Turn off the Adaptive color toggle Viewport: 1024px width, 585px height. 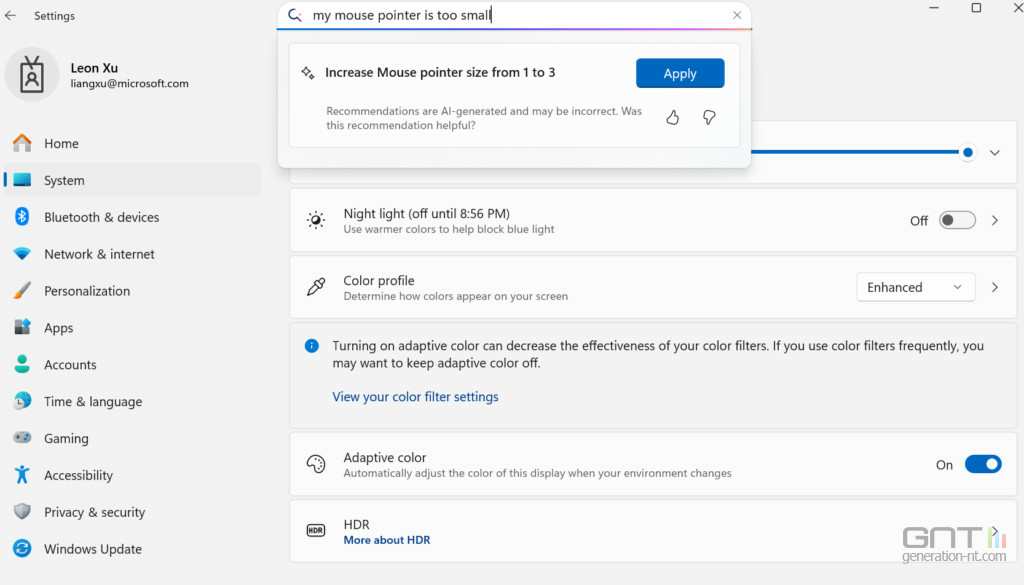click(x=984, y=464)
